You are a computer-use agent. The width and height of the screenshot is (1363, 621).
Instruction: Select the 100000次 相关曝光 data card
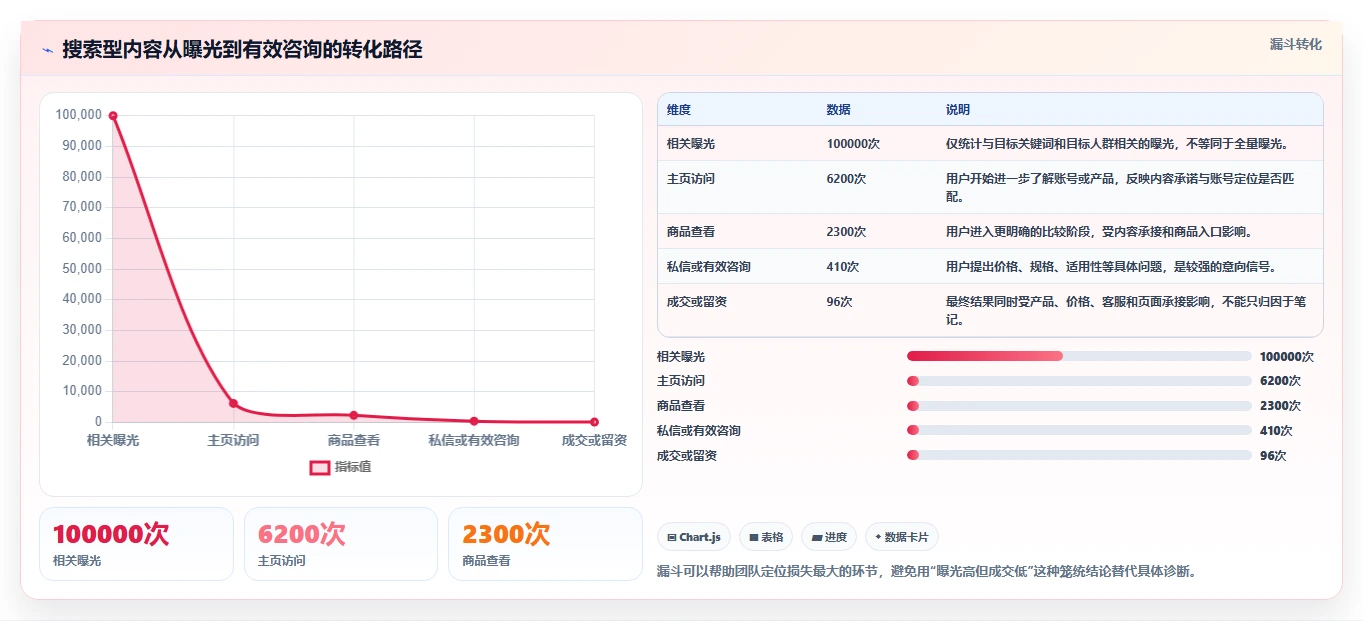(136, 544)
